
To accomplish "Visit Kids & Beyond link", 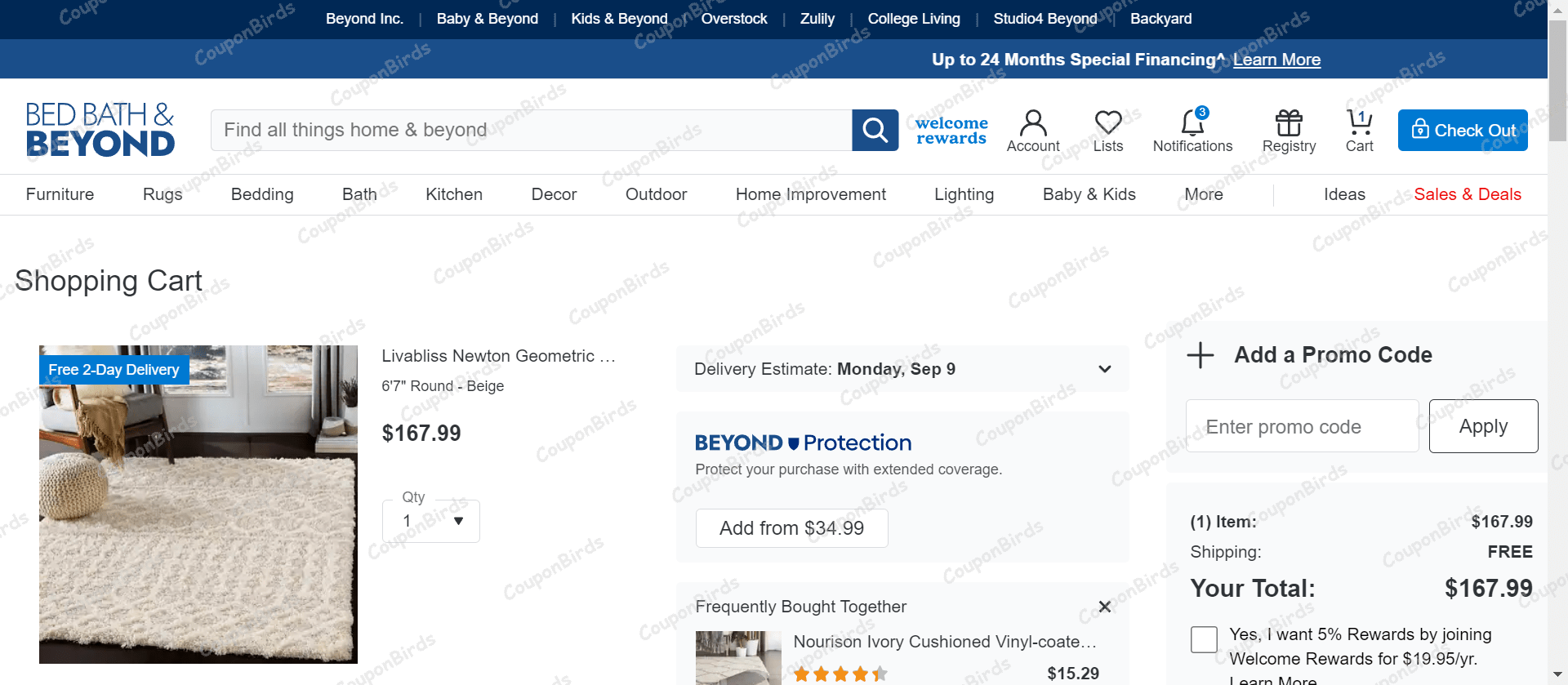I will click(619, 19).
